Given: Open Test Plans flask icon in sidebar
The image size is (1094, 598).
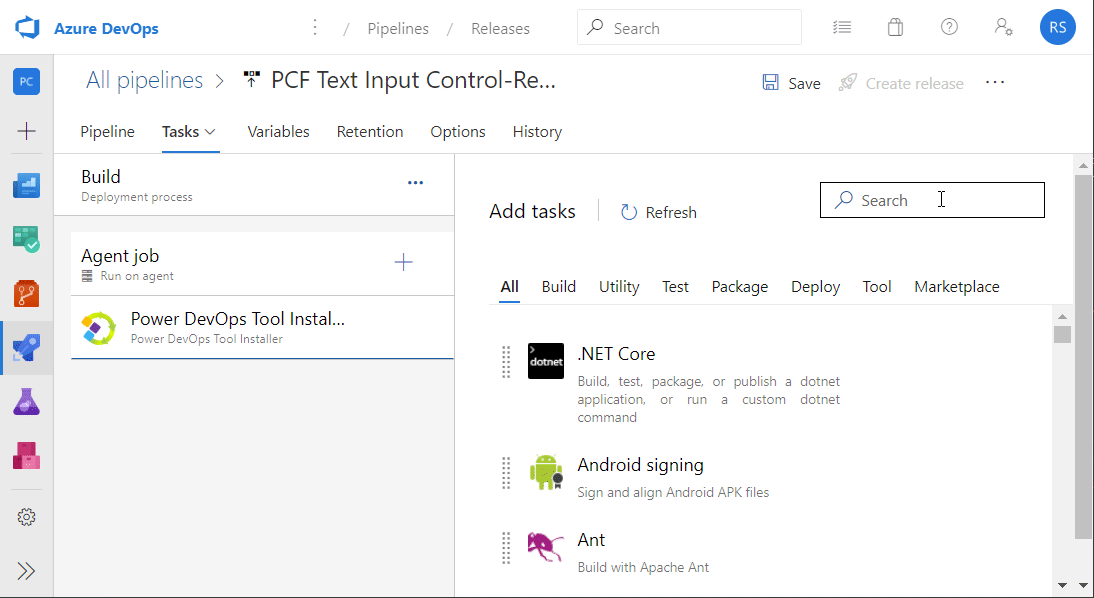Looking at the screenshot, I should [27, 402].
